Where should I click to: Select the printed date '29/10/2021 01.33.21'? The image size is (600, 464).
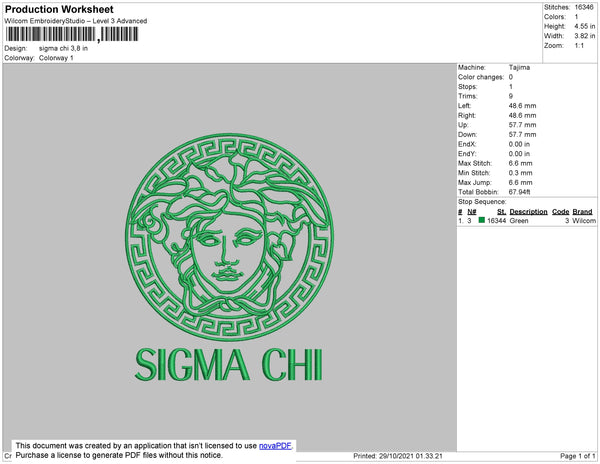click(x=411, y=456)
